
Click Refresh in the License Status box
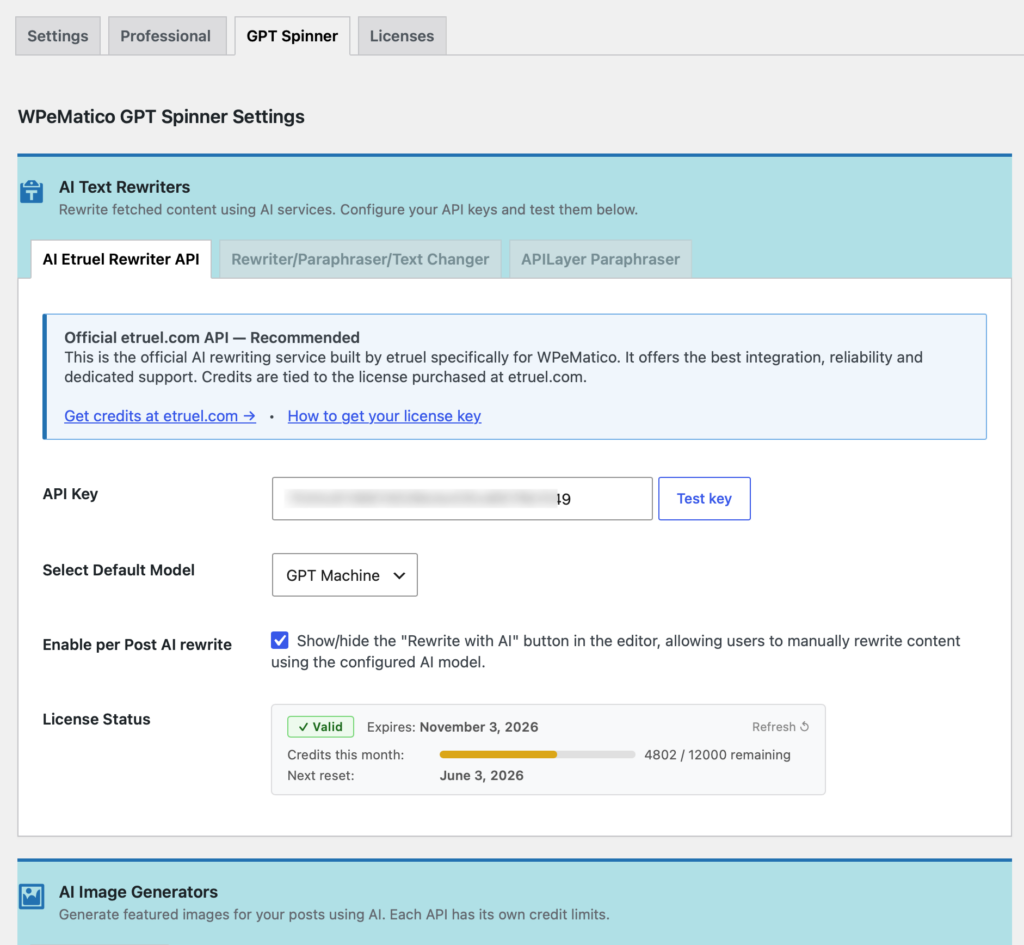click(x=780, y=727)
